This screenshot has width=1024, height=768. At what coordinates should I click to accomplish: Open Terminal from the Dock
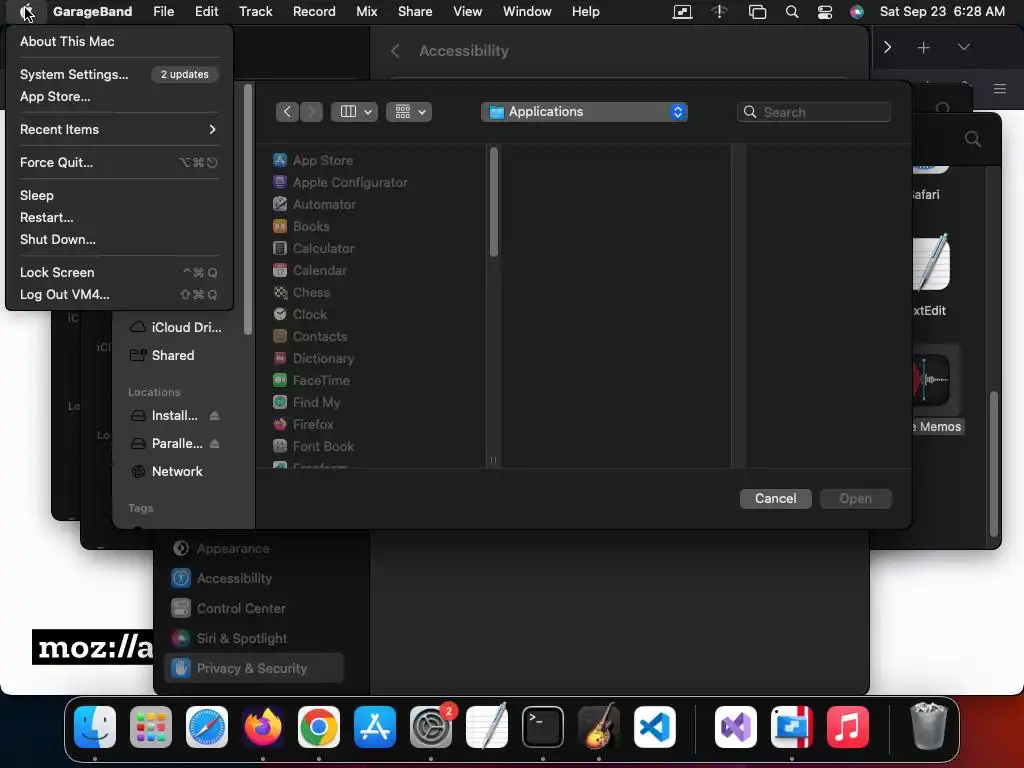click(x=543, y=727)
